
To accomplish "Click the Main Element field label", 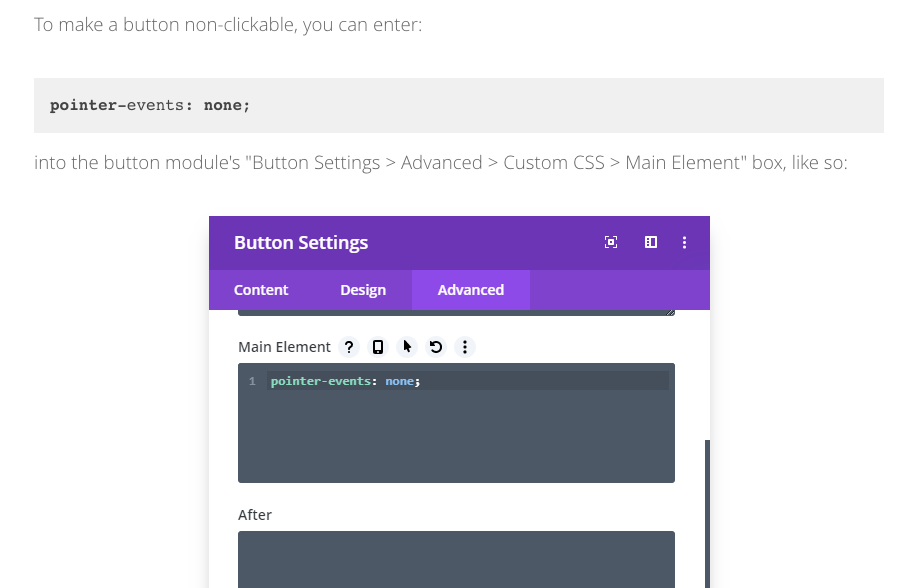I will (x=284, y=347).
